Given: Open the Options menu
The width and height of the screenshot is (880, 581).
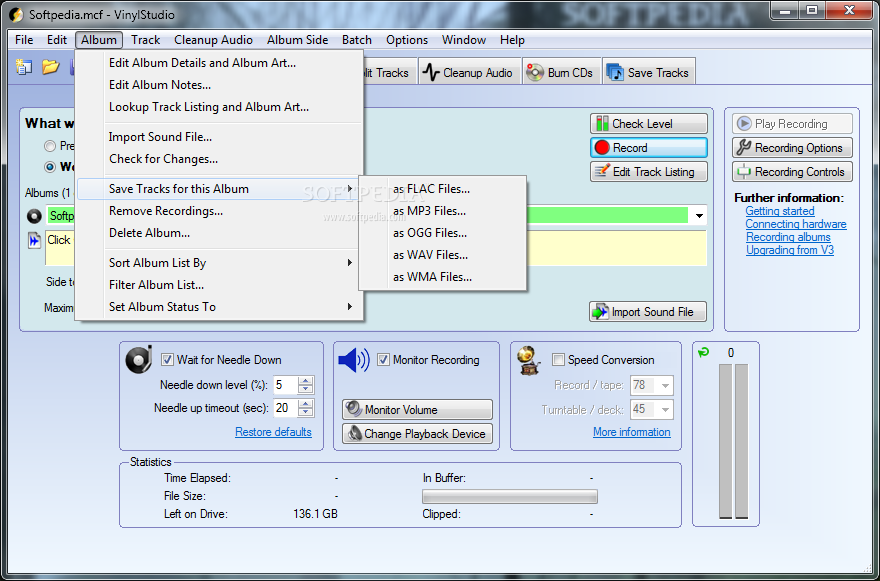Looking at the screenshot, I should pyautogui.click(x=407, y=40).
